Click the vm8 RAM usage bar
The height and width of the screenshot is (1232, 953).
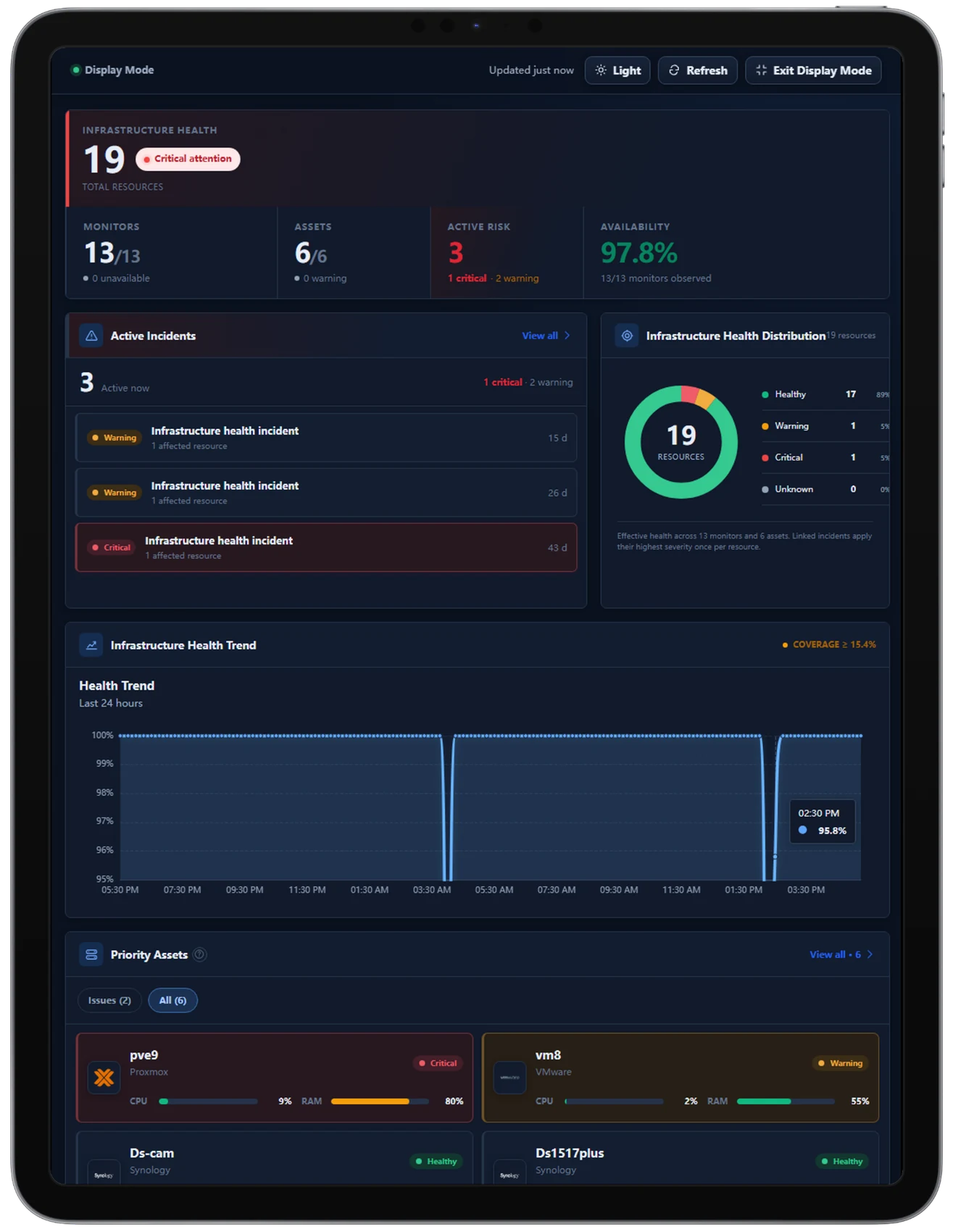pos(786,1101)
